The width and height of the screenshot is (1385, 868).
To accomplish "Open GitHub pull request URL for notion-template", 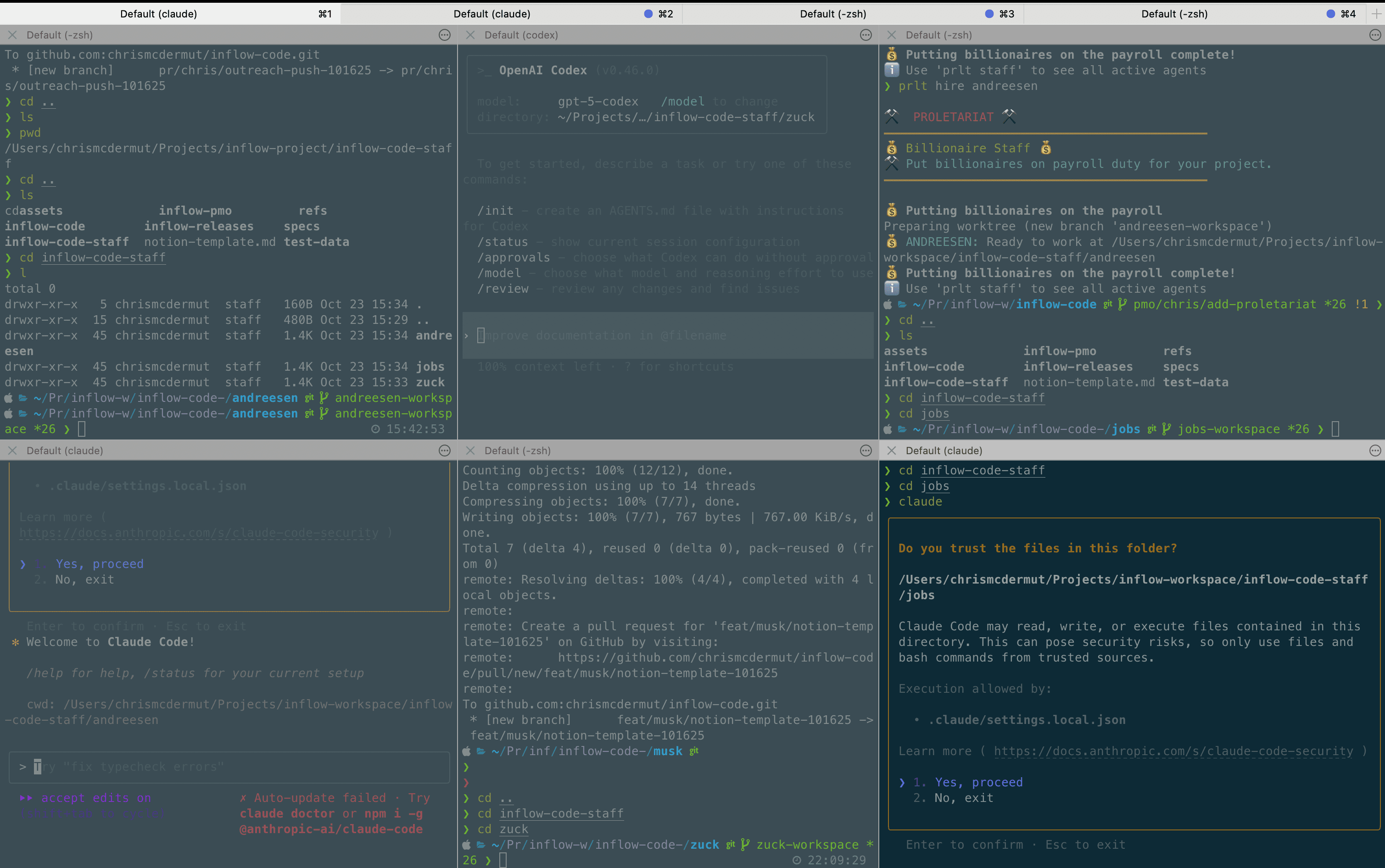I will [715, 658].
